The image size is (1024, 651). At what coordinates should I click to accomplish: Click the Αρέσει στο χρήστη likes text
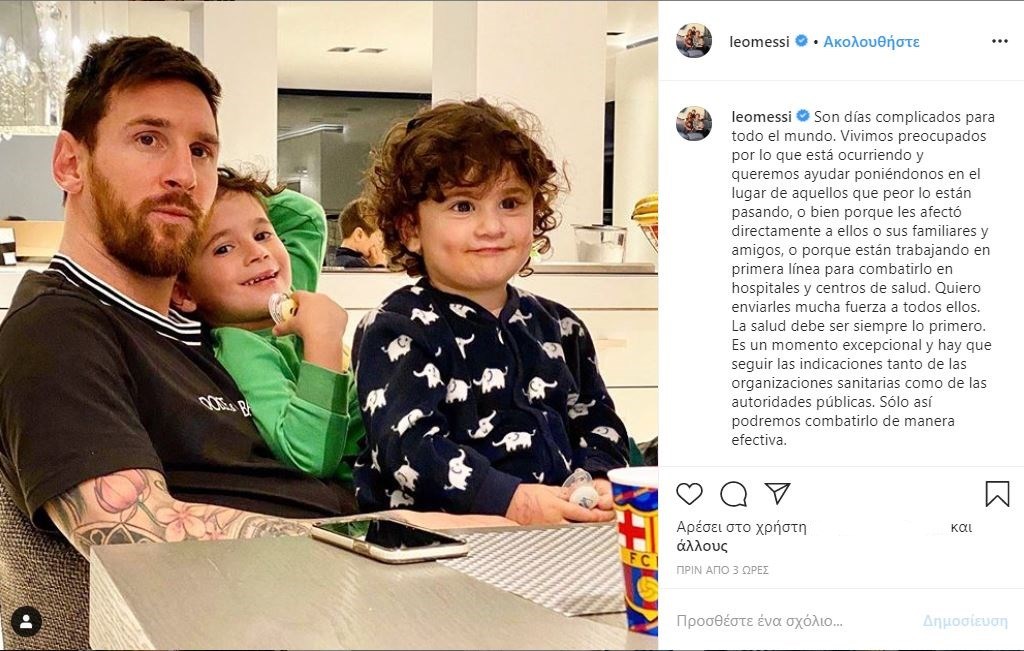(x=741, y=527)
